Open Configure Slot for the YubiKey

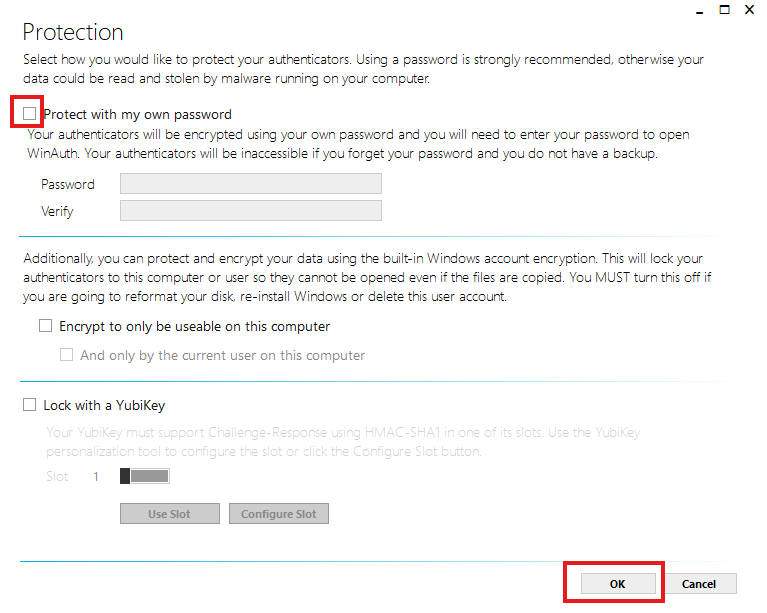(x=278, y=514)
